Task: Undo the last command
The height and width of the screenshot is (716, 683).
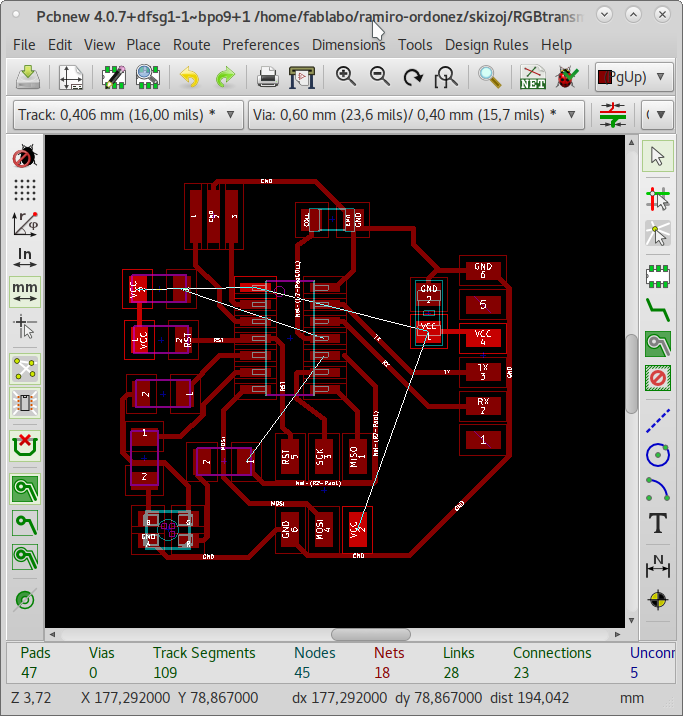Action: [x=189, y=77]
